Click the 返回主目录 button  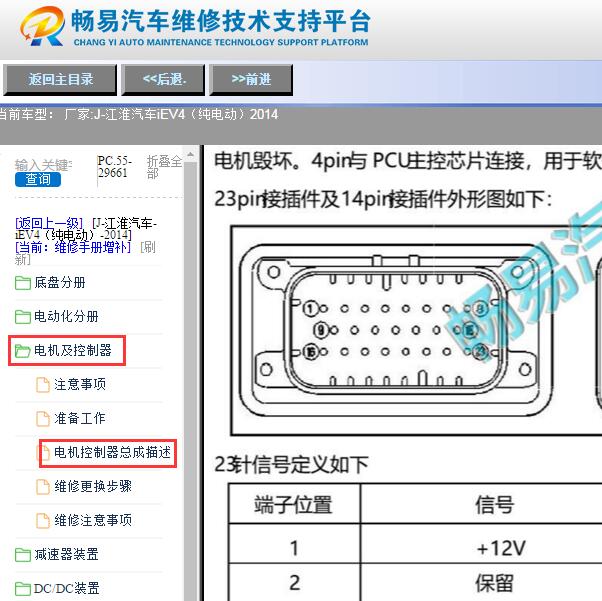(x=60, y=80)
